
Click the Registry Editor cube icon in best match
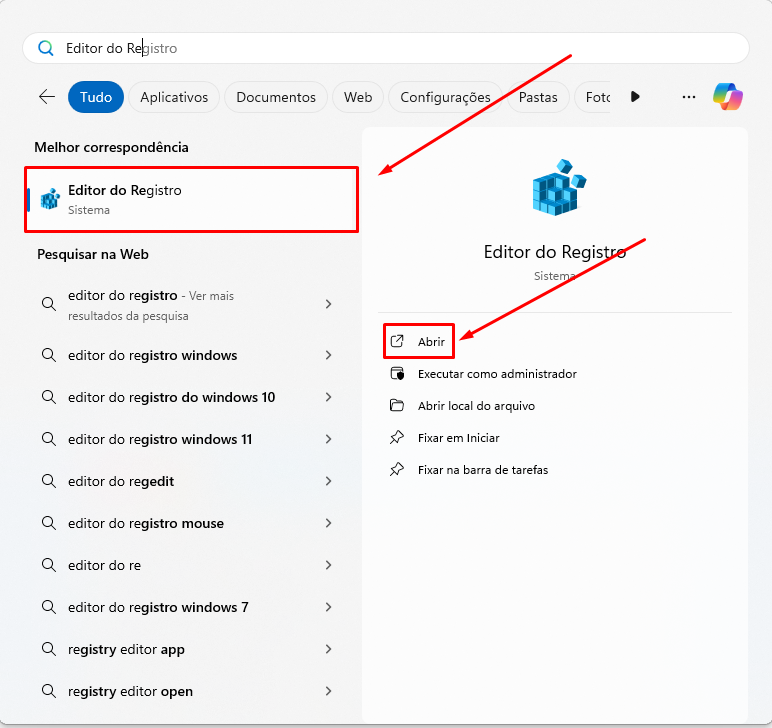pyautogui.click(x=50, y=199)
